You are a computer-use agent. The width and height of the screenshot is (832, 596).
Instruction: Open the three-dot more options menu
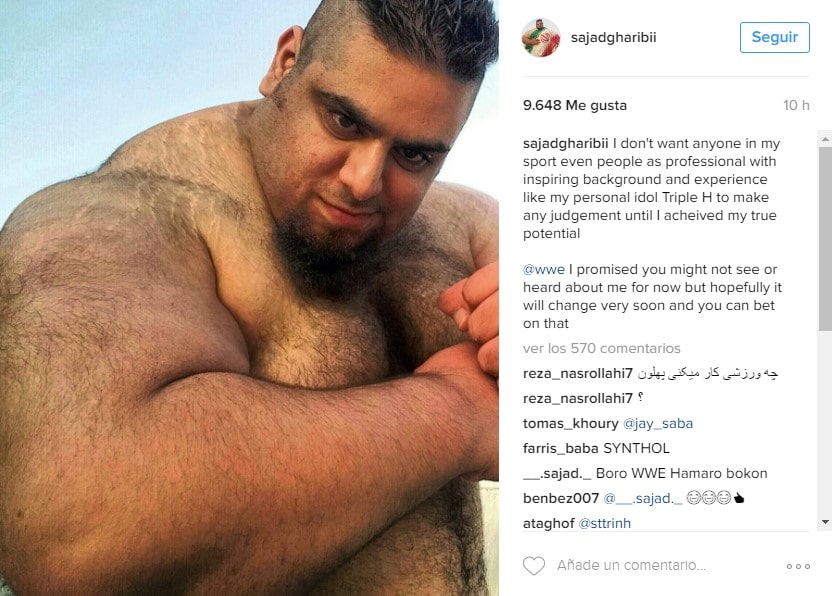pyautogui.click(x=798, y=566)
